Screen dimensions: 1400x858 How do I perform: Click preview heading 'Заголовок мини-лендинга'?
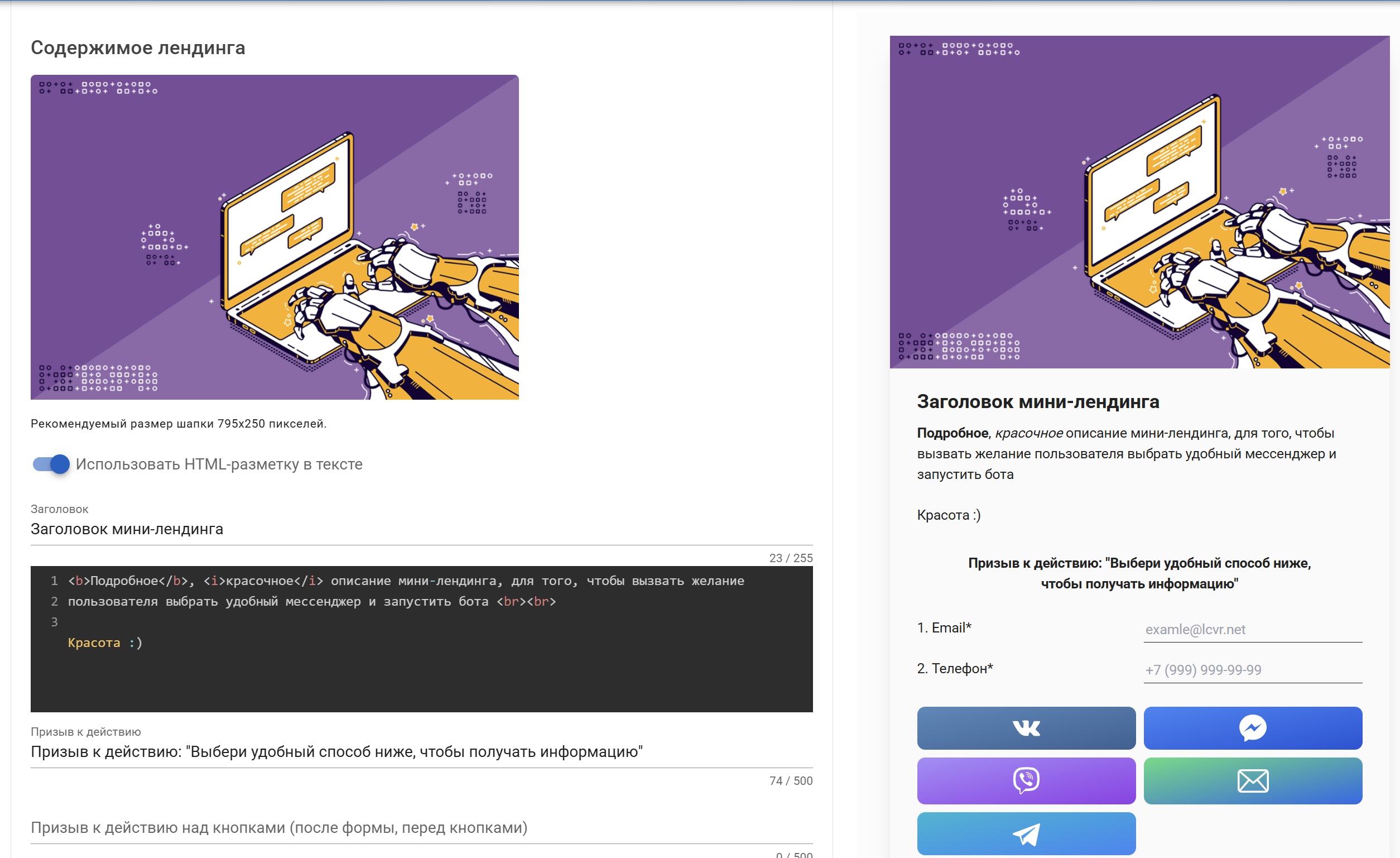1037,402
